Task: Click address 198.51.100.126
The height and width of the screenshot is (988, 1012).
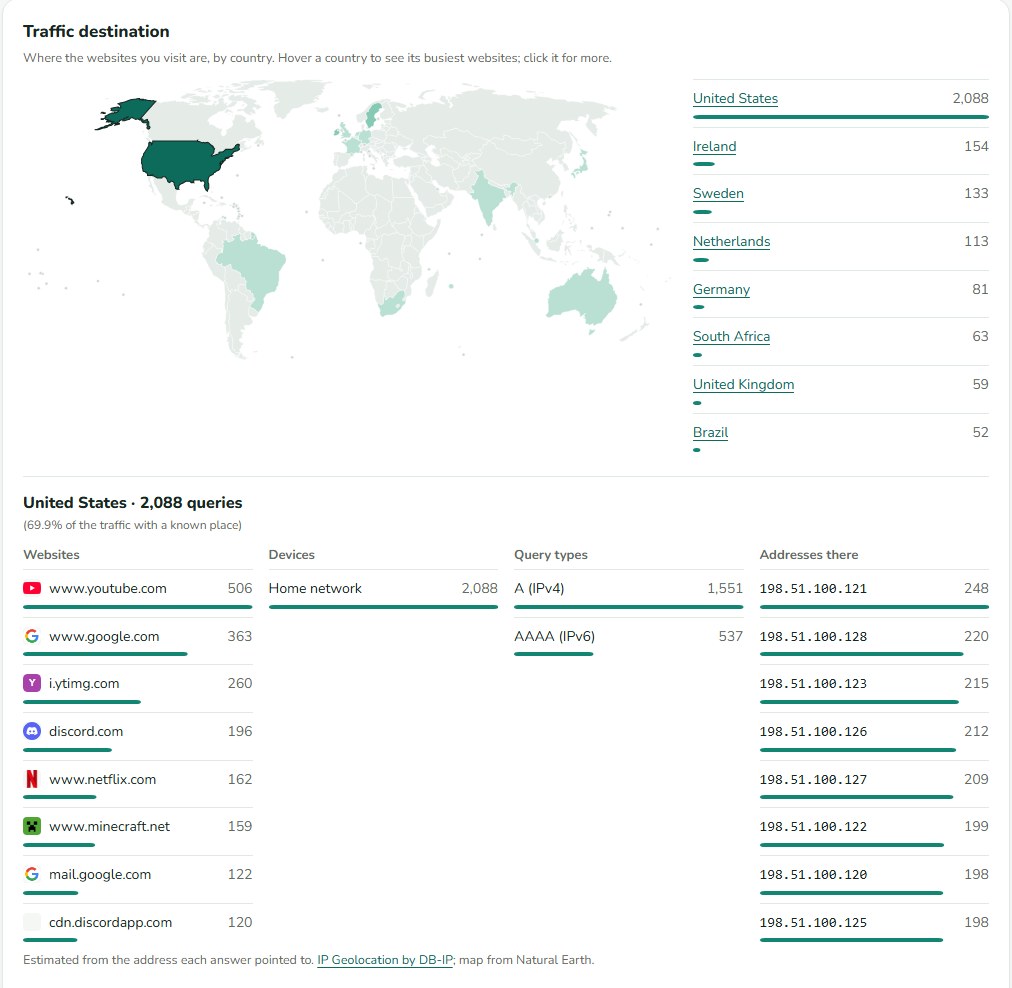Action: click(x=813, y=732)
